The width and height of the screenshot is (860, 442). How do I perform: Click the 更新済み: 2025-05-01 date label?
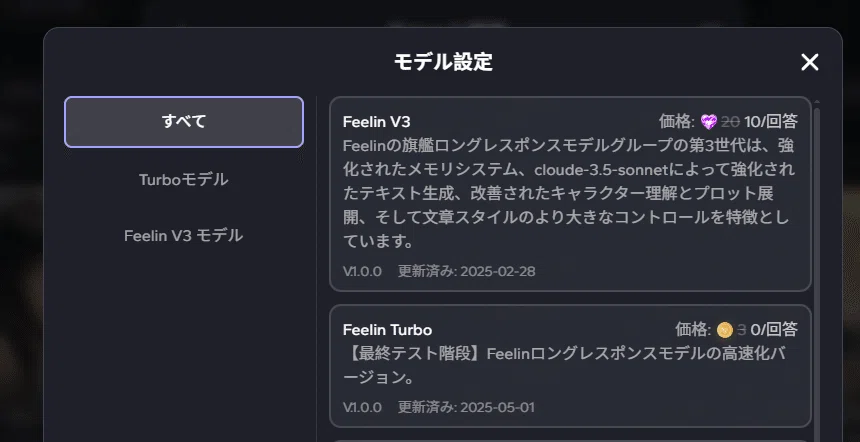point(466,407)
